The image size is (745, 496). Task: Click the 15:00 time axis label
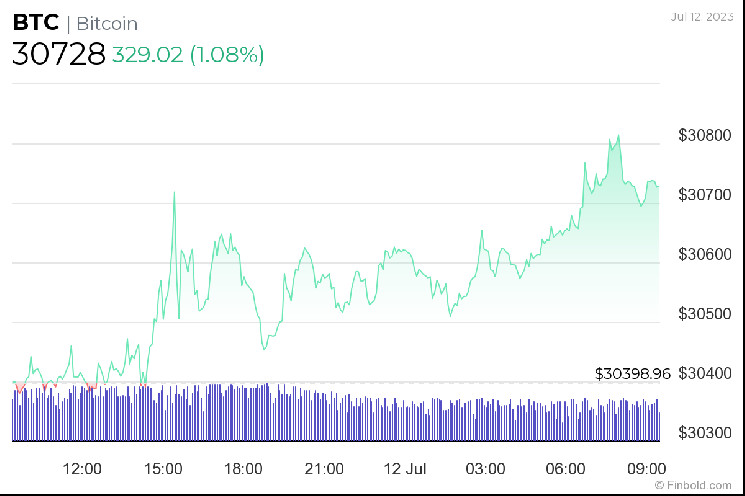[163, 468]
